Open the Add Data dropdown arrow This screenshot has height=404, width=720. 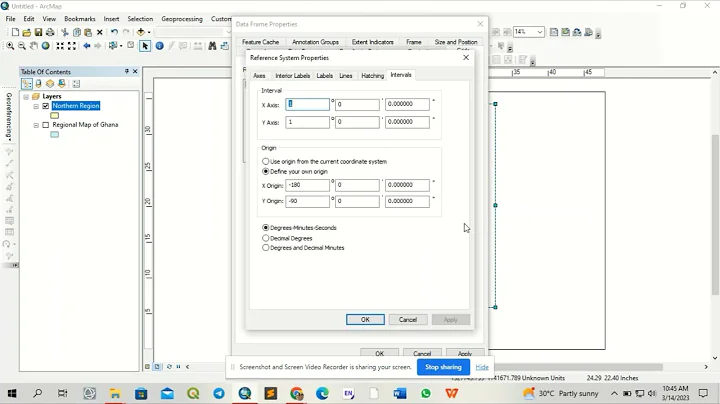(x=149, y=32)
